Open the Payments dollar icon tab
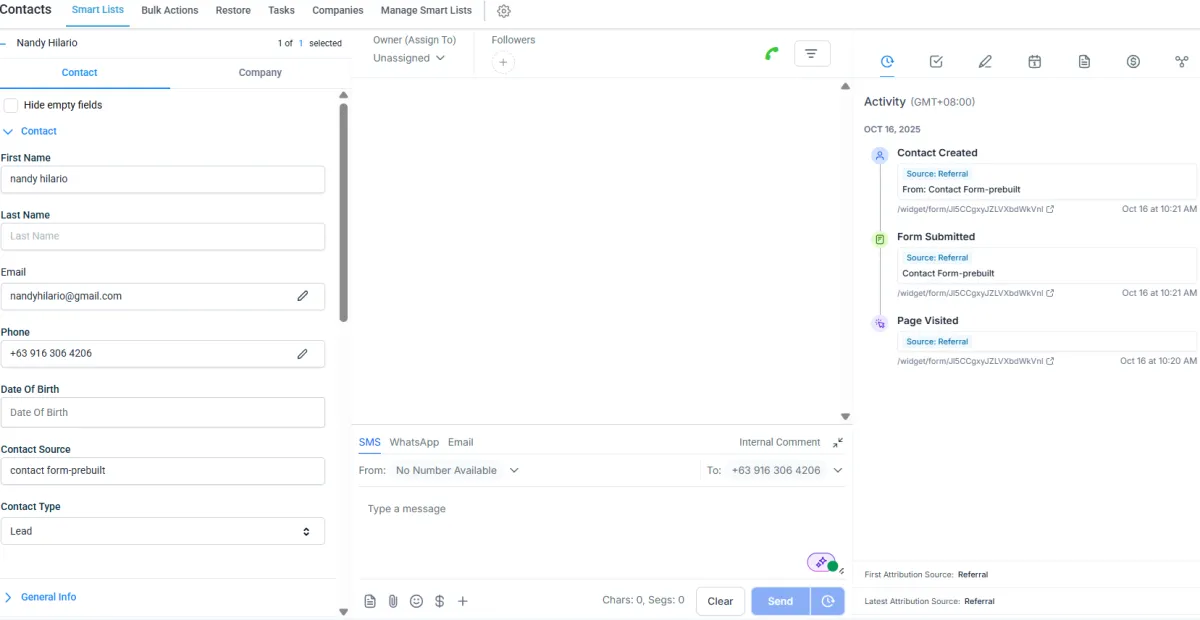The height and width of the screenshot is (620, 1200). [x=1133, y=62]
